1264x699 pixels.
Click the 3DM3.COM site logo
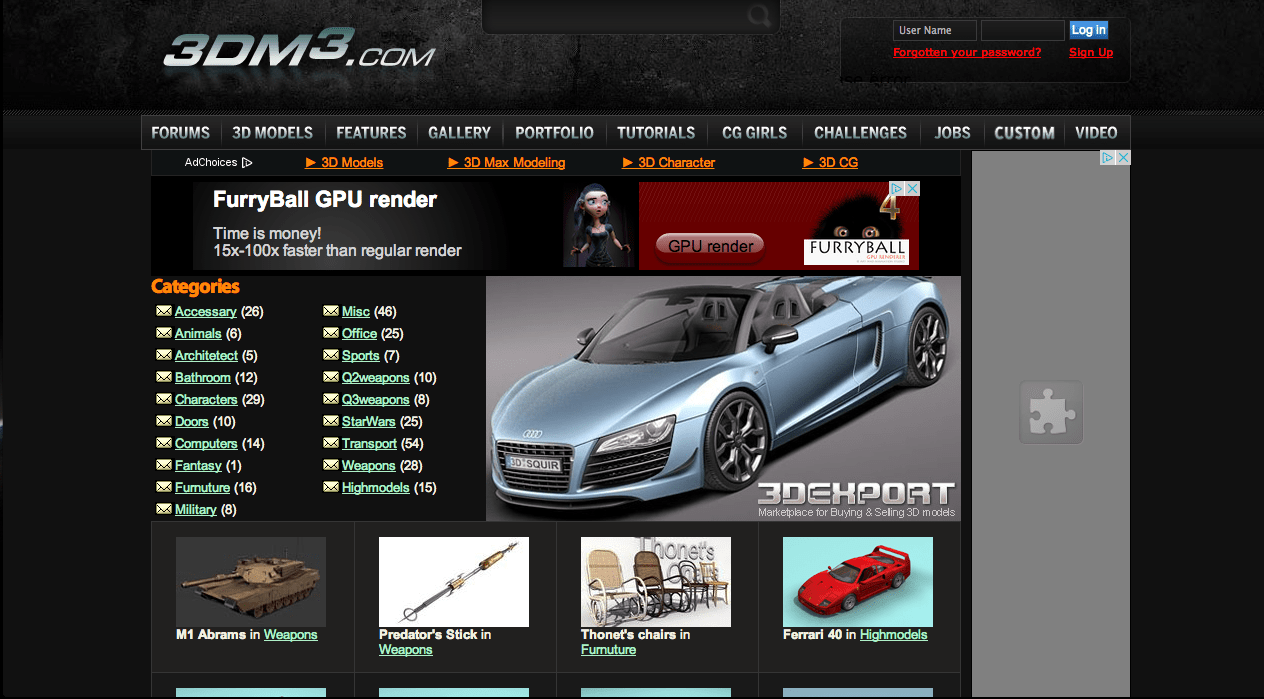[299, 49]
